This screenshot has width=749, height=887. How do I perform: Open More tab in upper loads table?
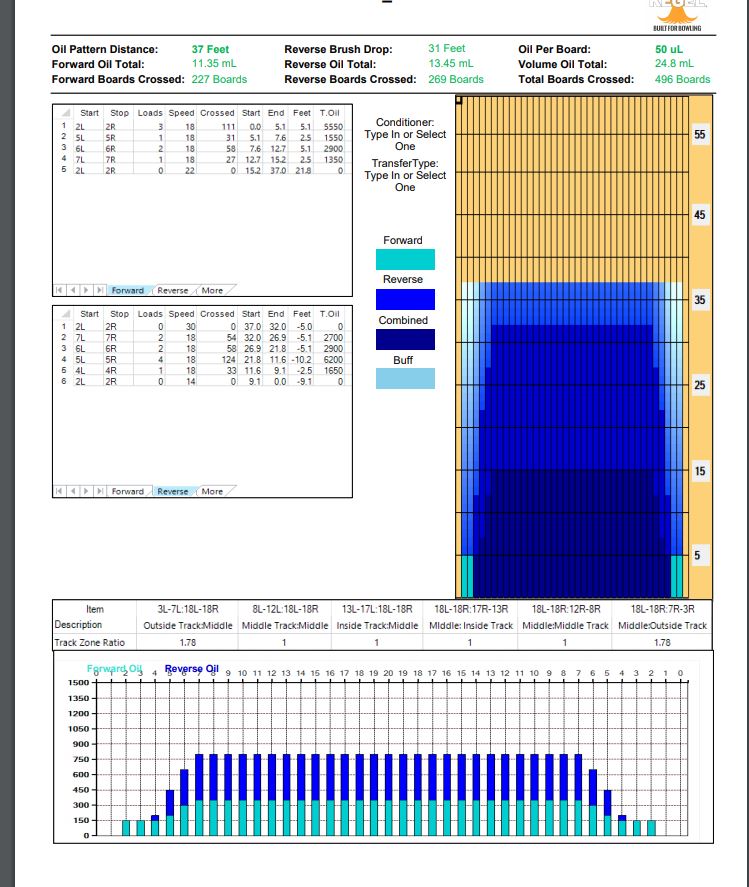212,290
